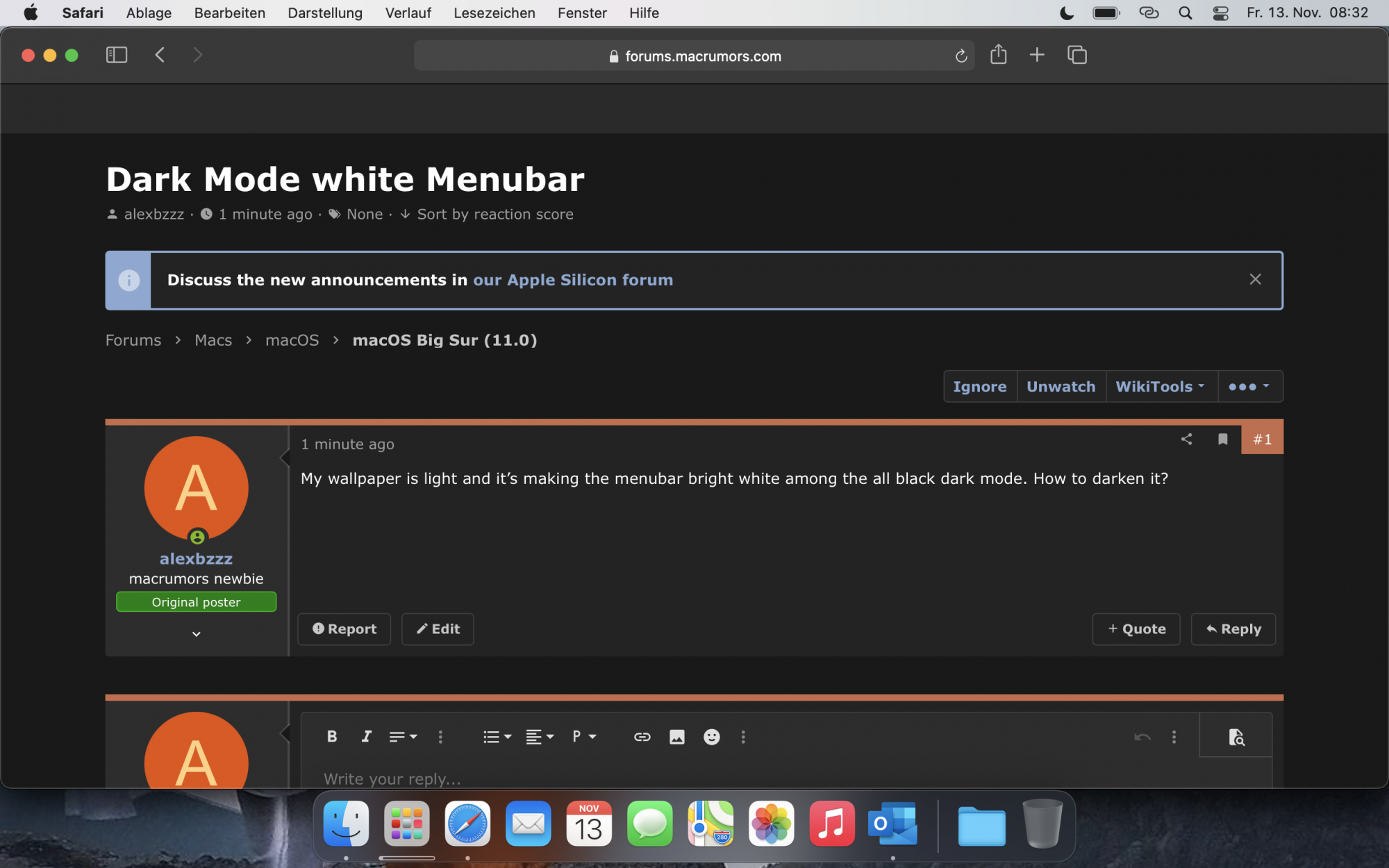Open the WikiTools dropdown
Image resolution: width=1389 pixels, height=868 pixels.
pyautogui.click(x=1160, y=387)
